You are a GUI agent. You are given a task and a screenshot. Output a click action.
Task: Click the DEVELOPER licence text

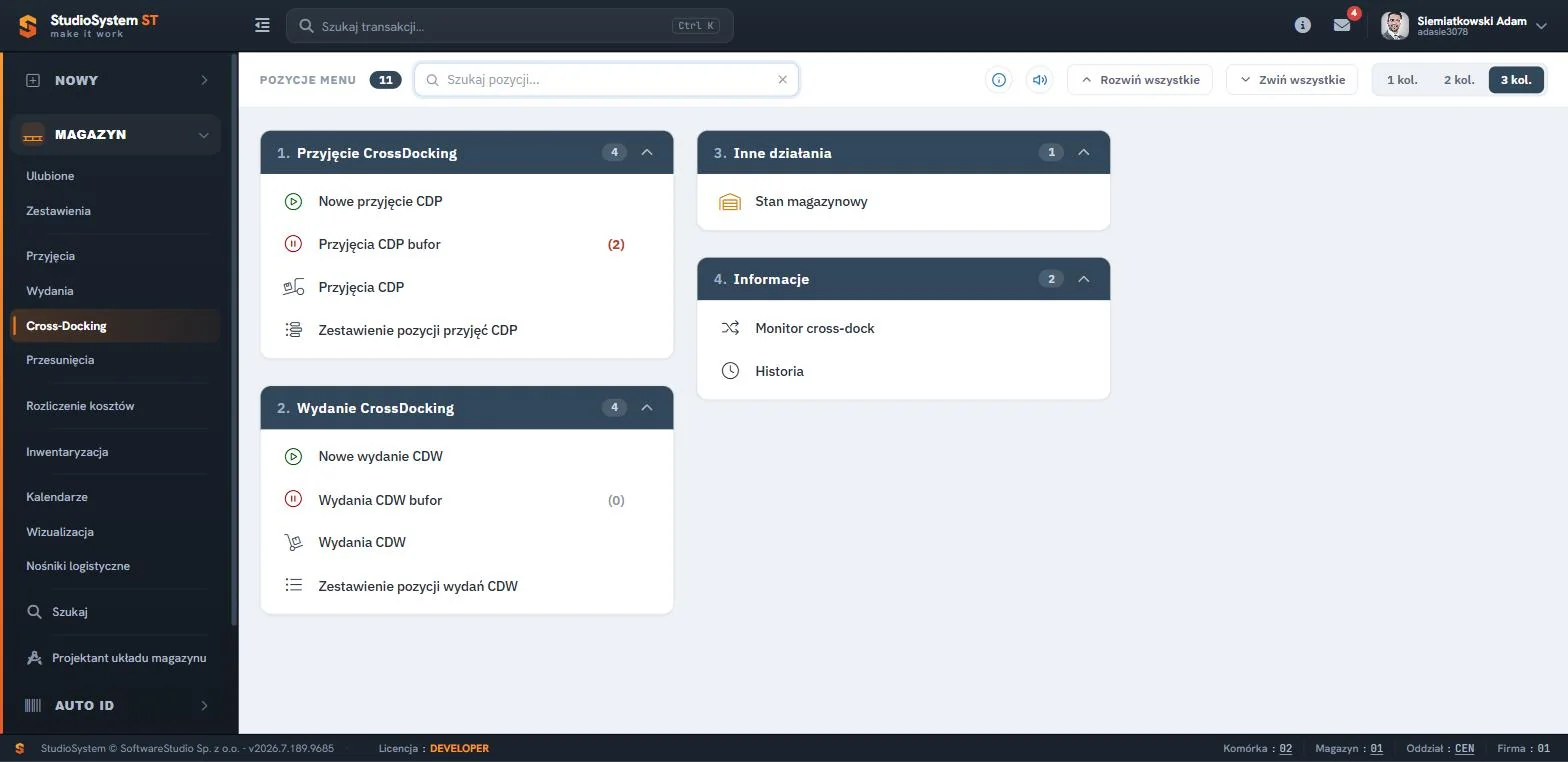459,748
